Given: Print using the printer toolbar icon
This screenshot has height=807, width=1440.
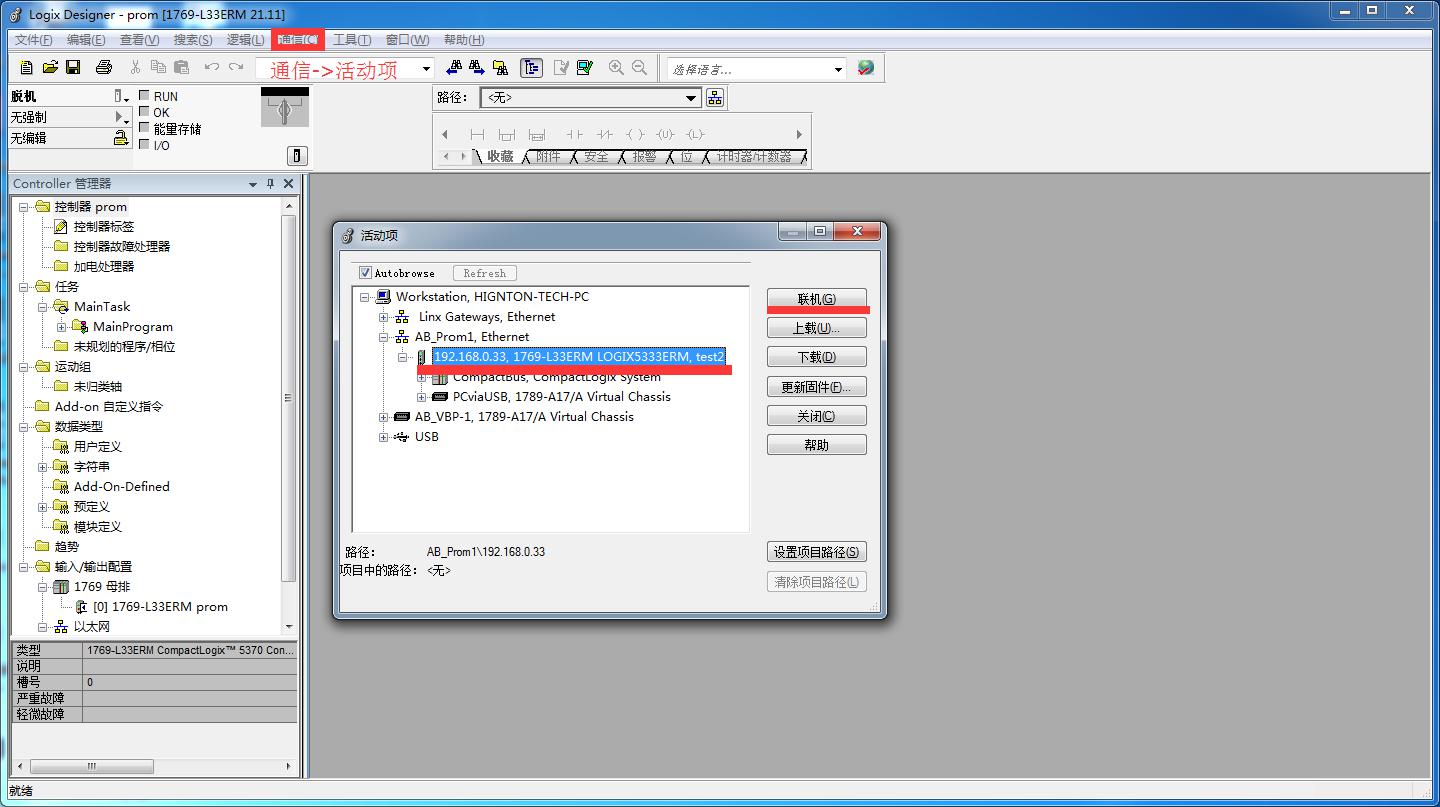Looking at the screenshot, I should click(102, 67).
